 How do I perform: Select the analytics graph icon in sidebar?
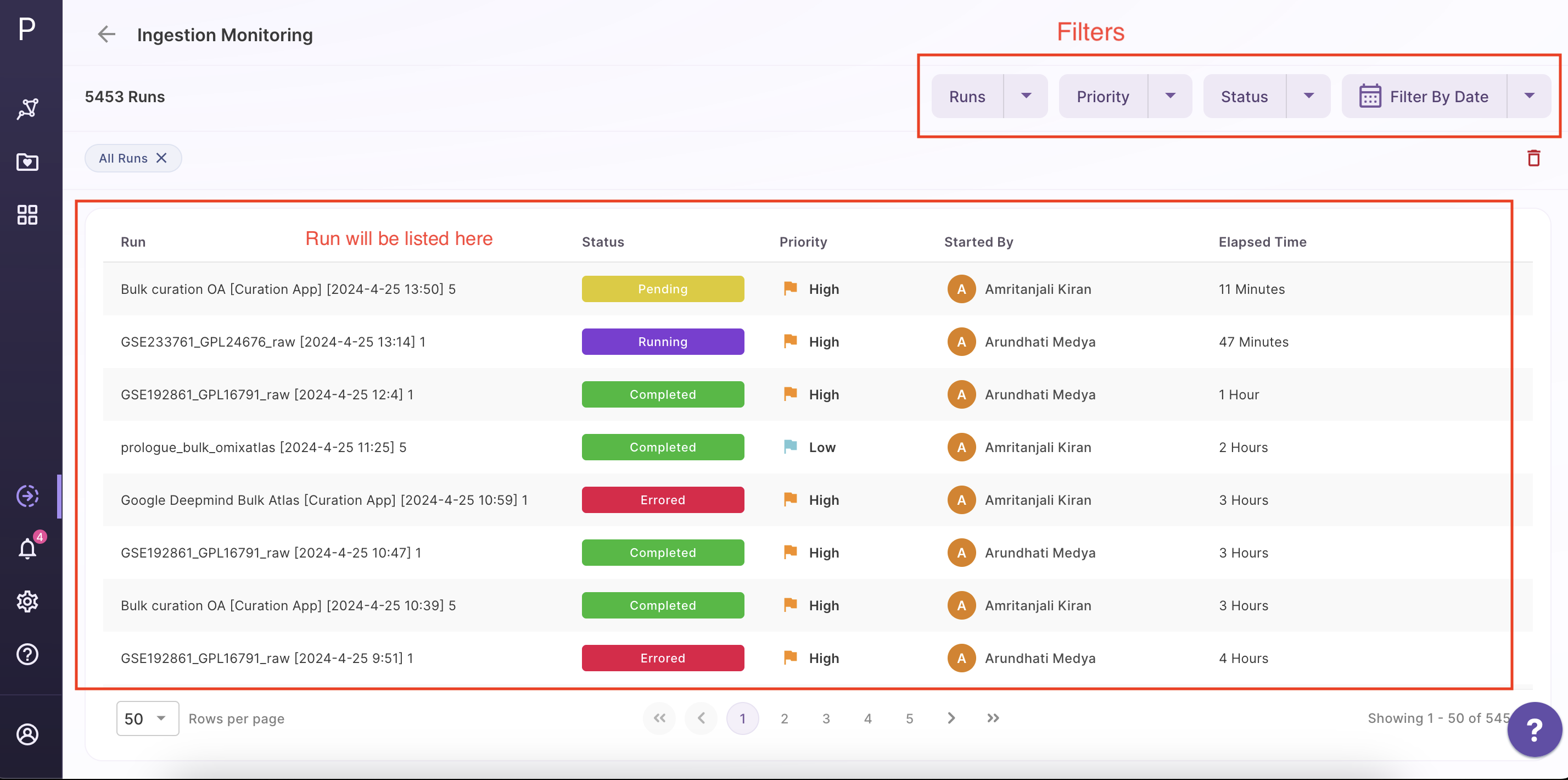point(27,108)
